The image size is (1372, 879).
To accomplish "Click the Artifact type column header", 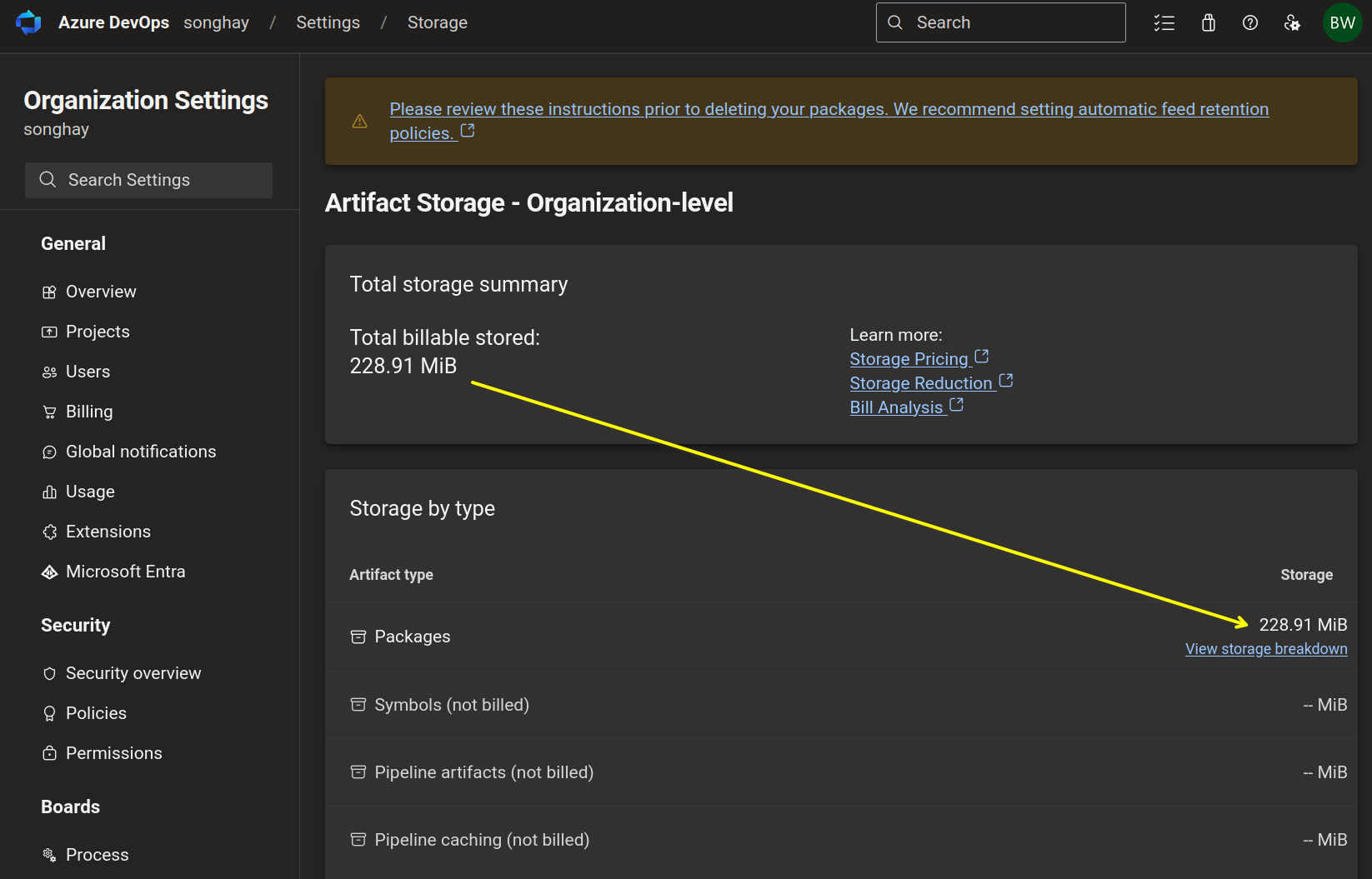I will coord(391,575).
